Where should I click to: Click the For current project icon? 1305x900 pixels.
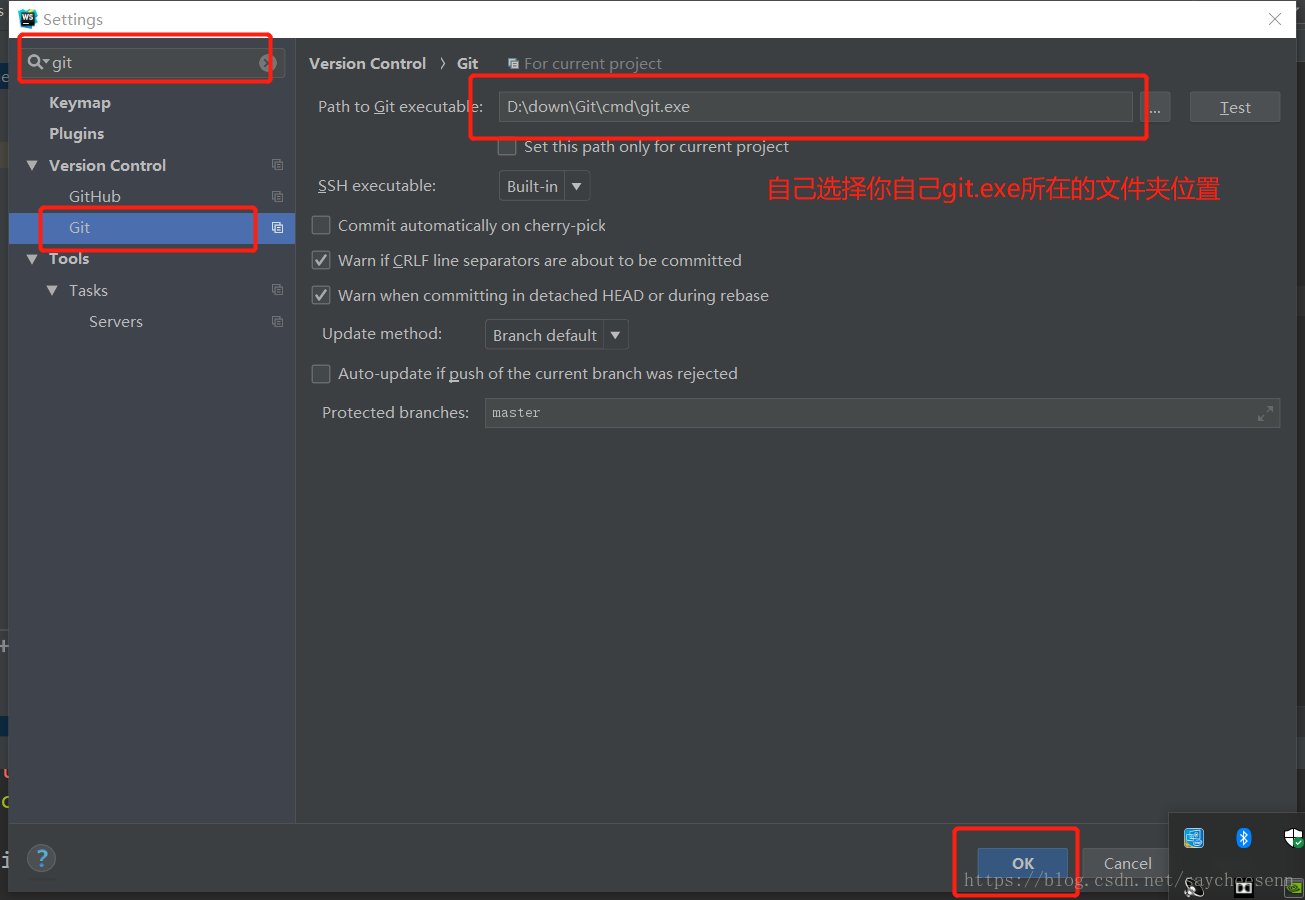pyautogui.click(x=513, y=63)
